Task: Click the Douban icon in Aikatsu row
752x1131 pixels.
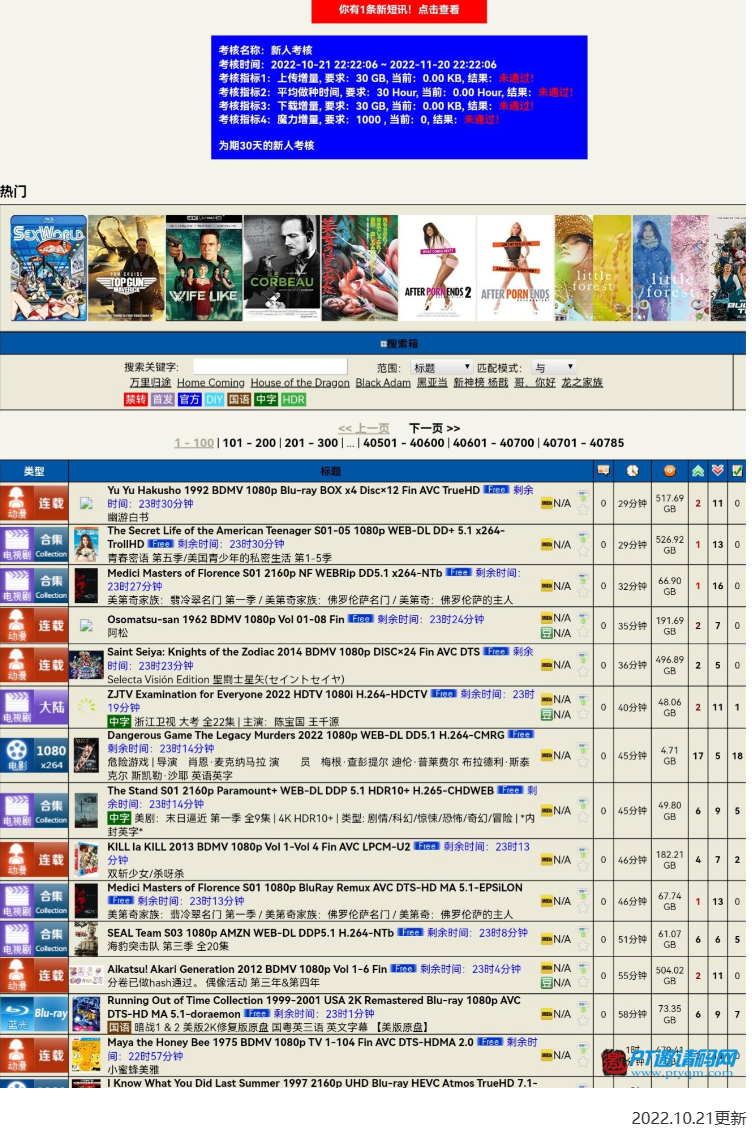Action: click(547, 983)
